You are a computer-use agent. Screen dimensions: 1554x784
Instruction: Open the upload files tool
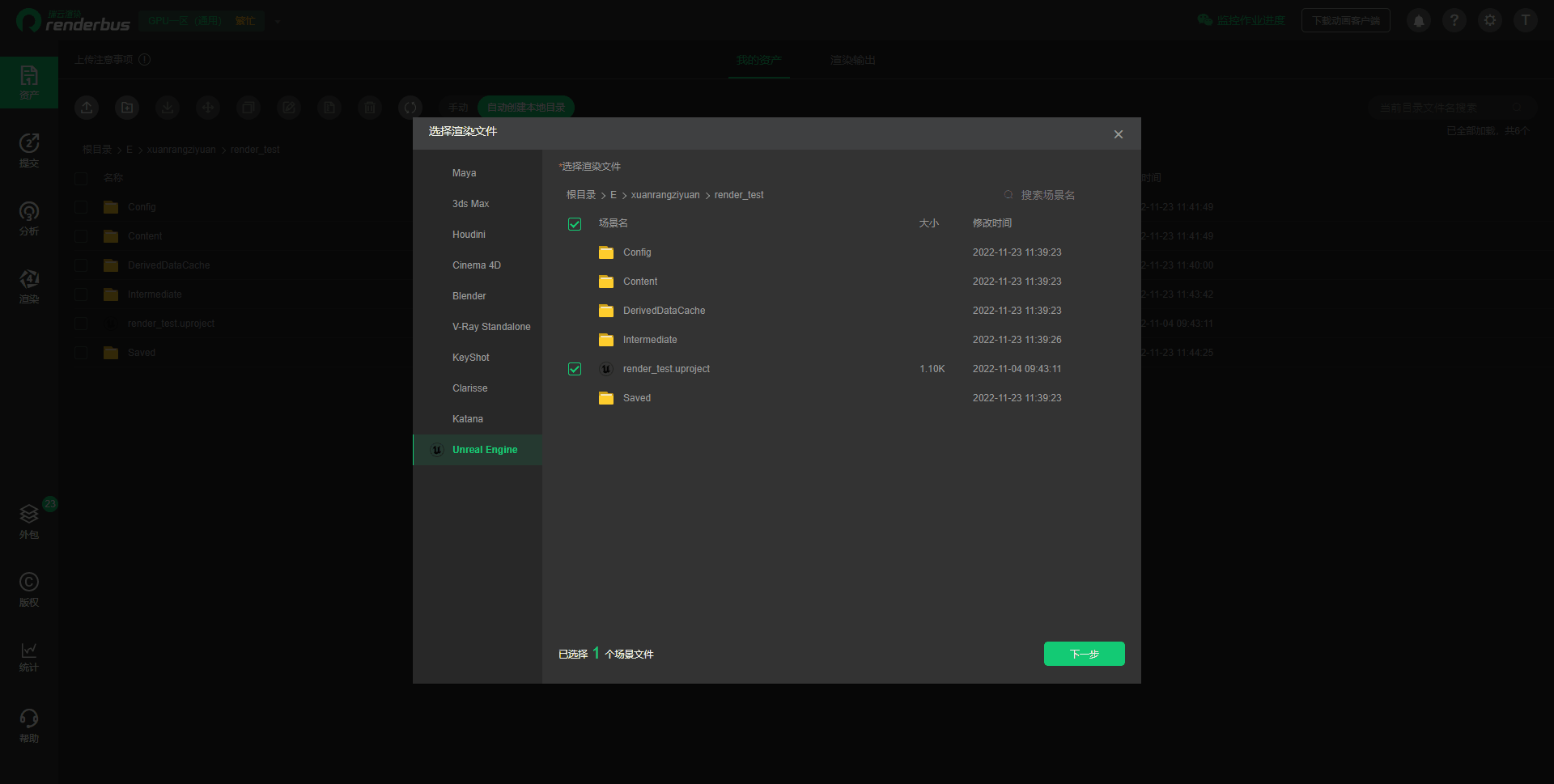(87, 107)
